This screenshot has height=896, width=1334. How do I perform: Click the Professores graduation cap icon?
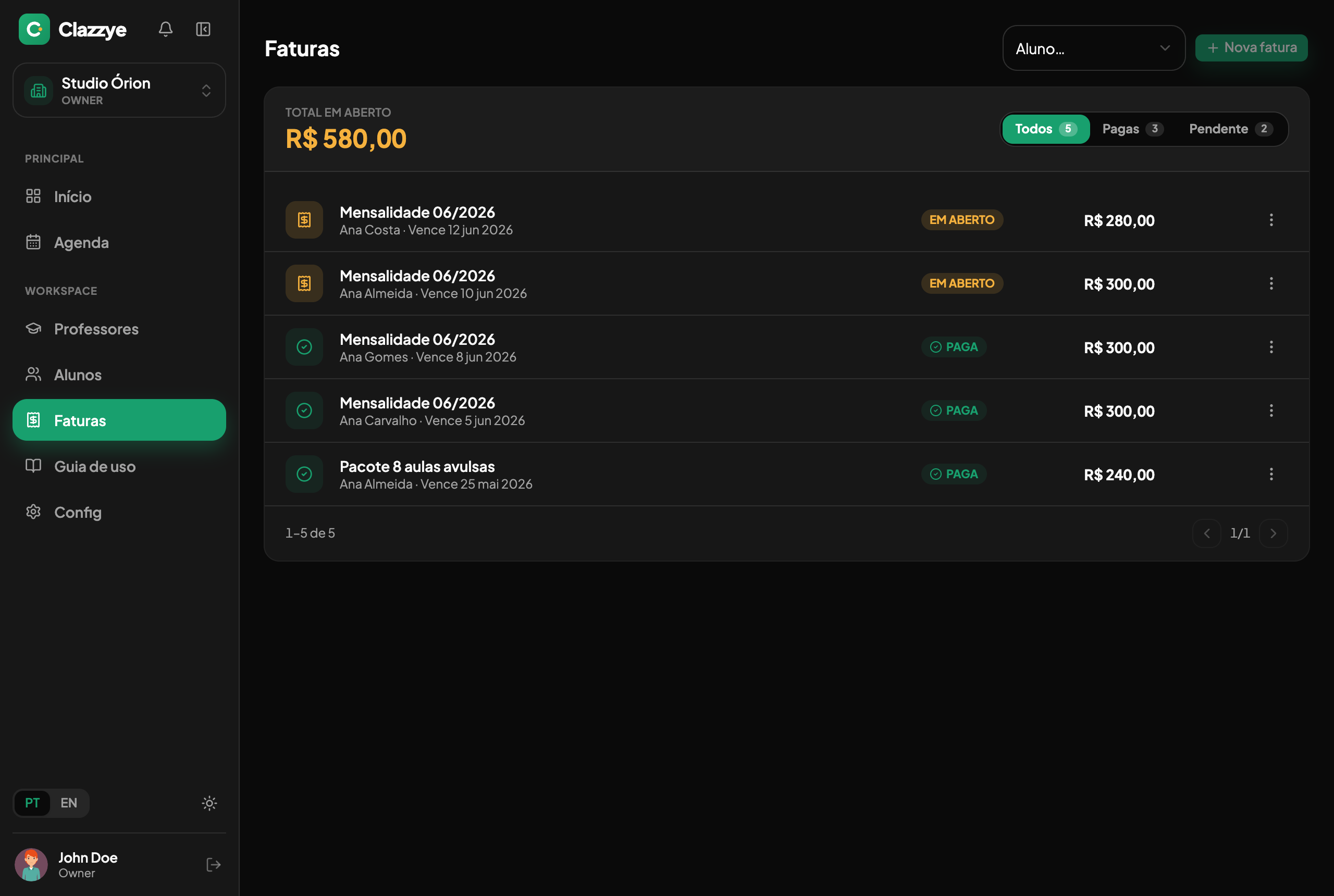tap(33, 328)
